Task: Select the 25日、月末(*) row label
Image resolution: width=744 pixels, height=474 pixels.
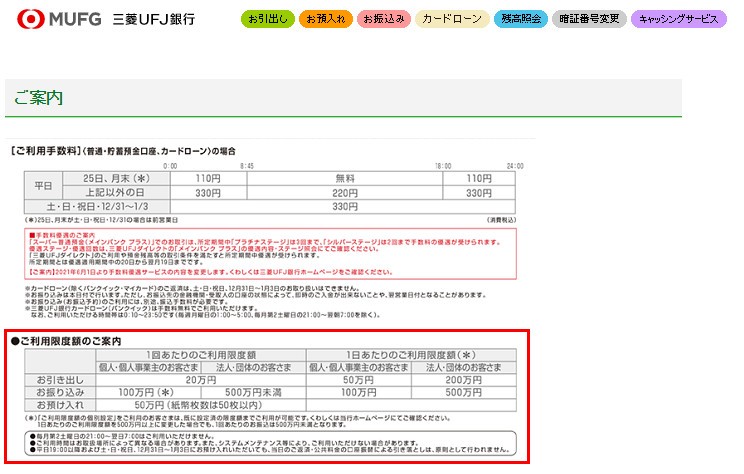Action: pos(116,178)
